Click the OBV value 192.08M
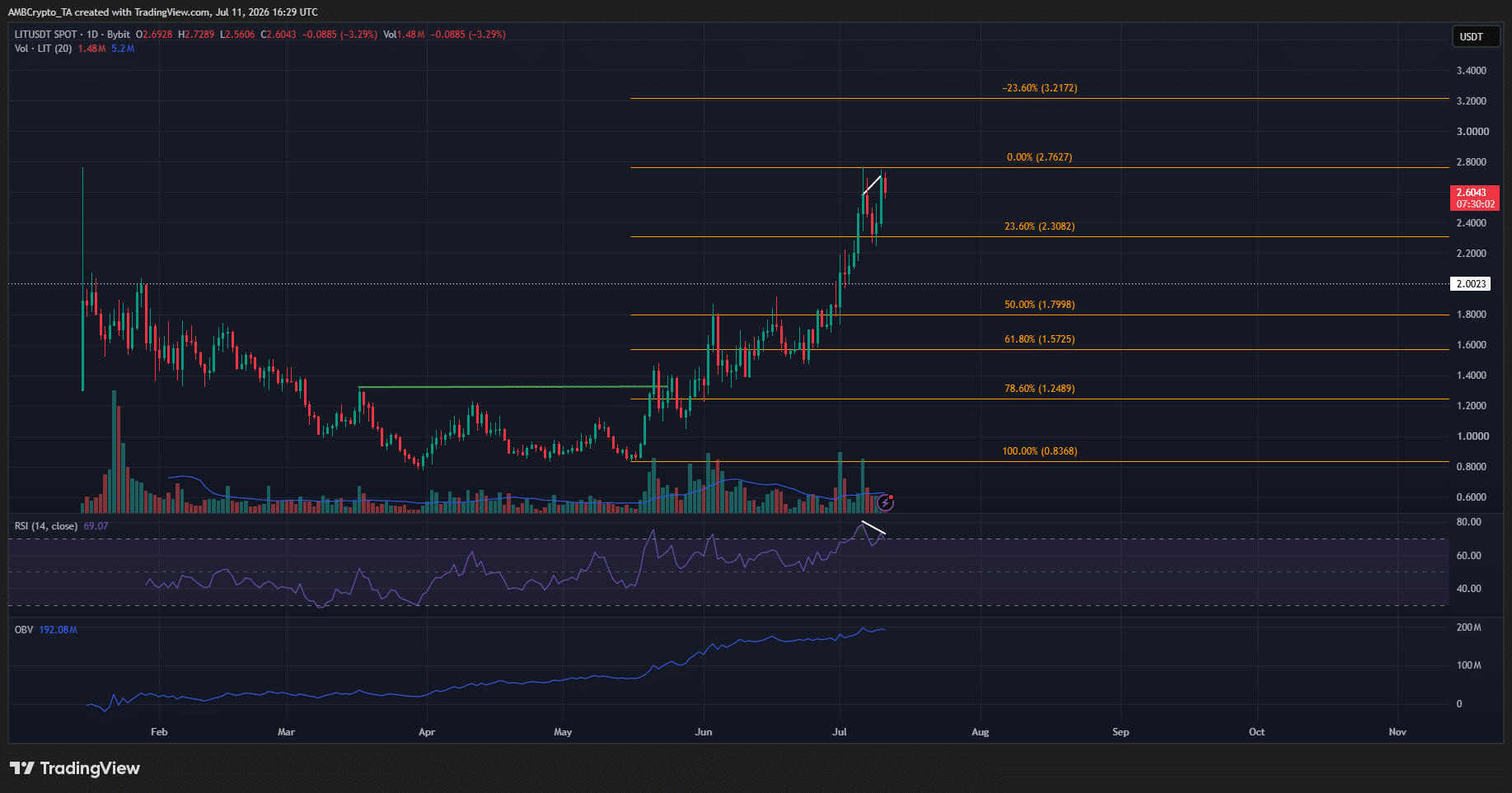The height and width of the screenshot is (793, 1512). click(59, 630)
